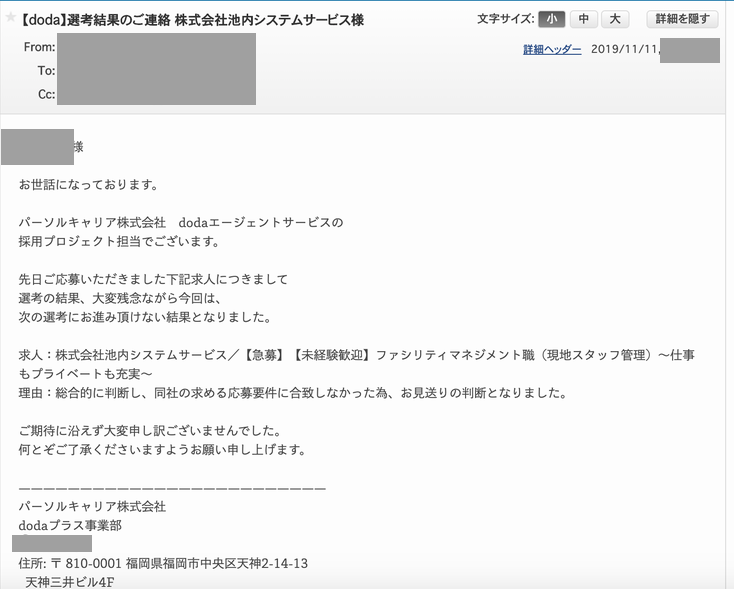Click the Cc: label
The image size is (734, 589).
coord(46,95)
